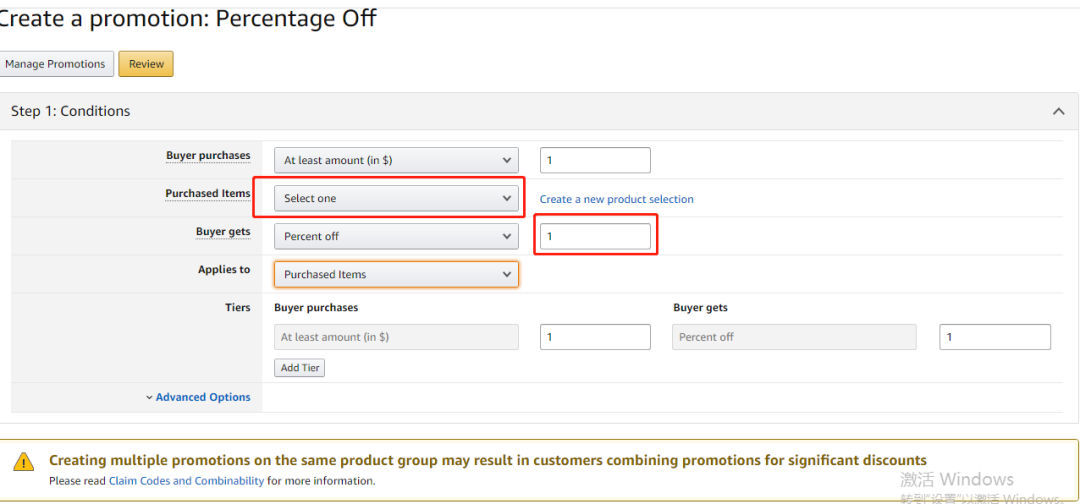Viewport: 1080px width, 504px height.
Task: Open Purchased Items 'Select one' dropdown
Action: point(396,198)
